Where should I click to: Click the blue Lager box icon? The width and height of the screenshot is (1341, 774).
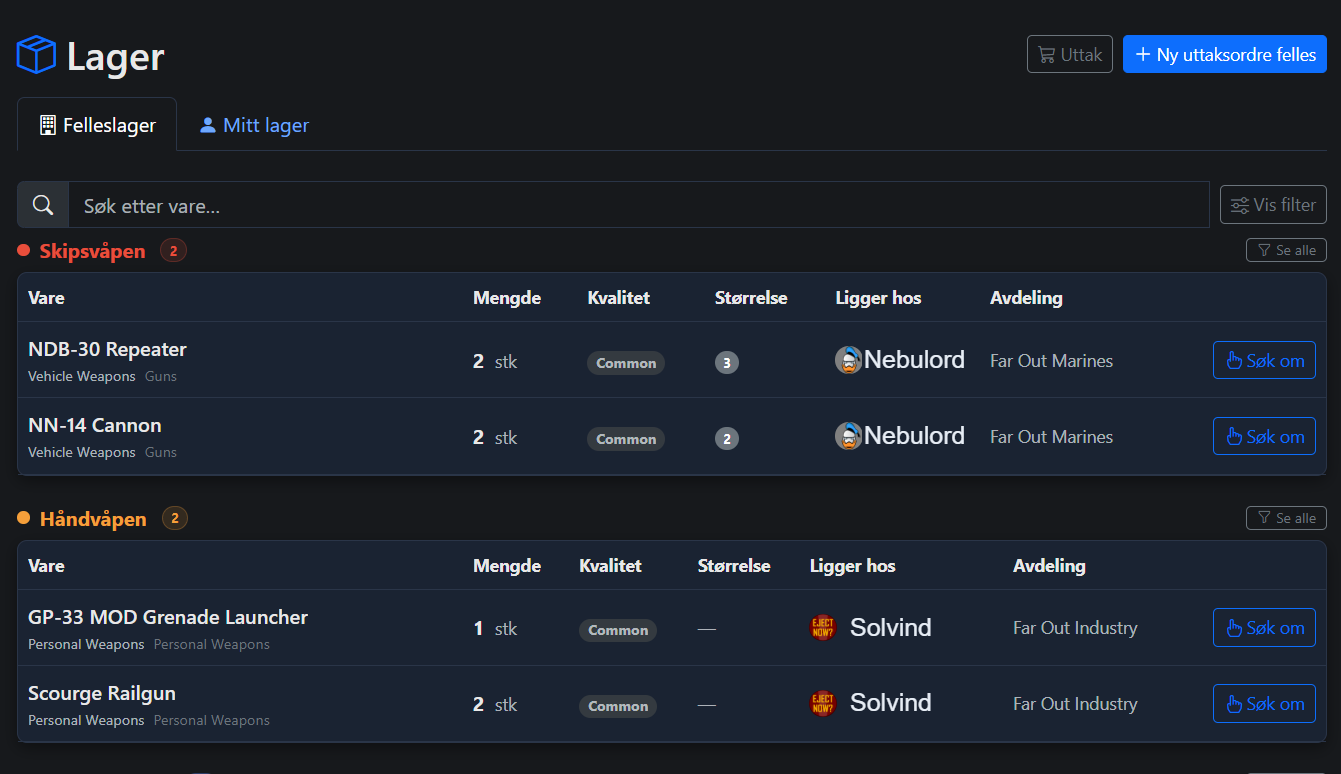36,55
